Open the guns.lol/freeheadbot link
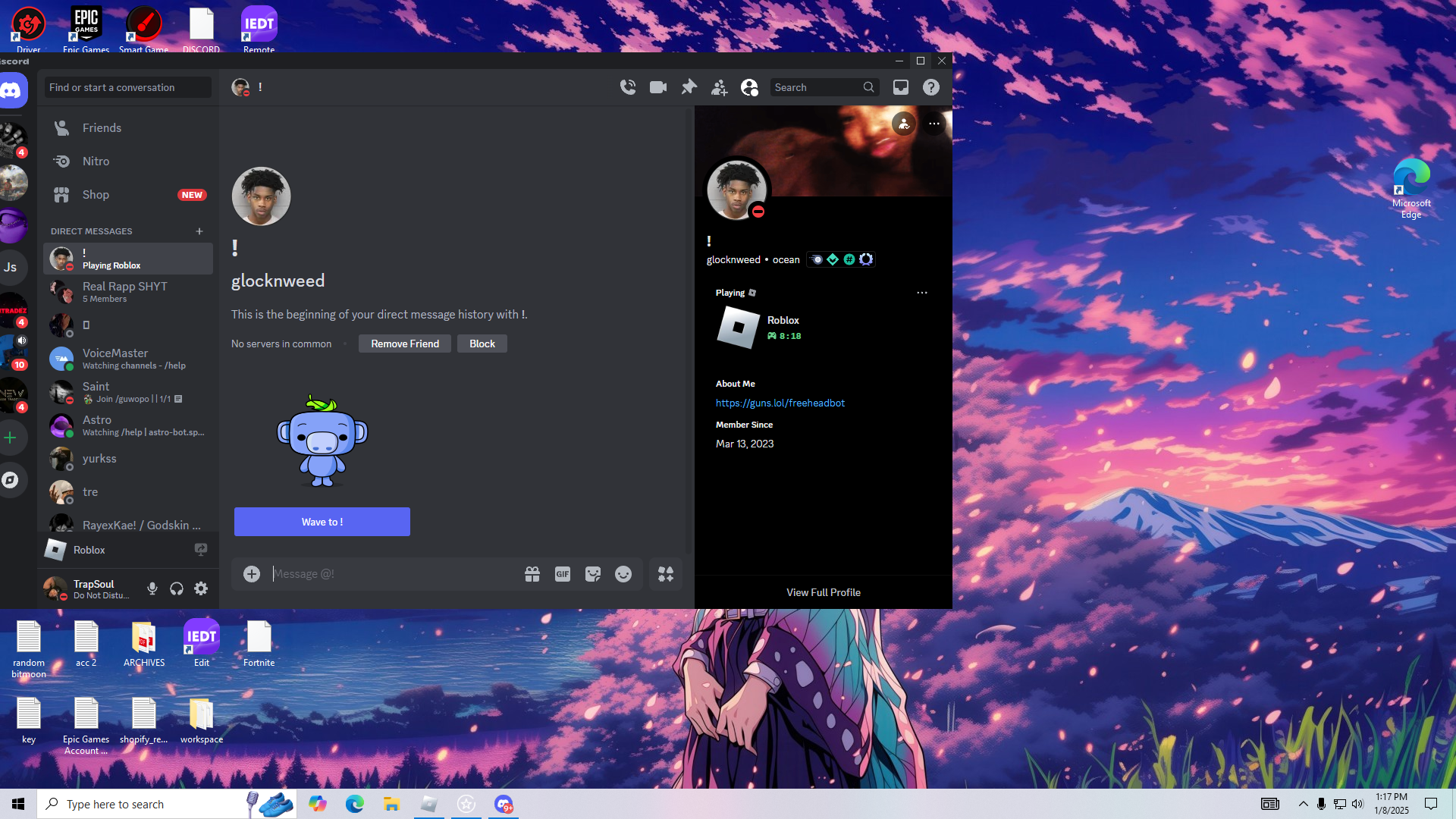Image resolution: width=1456 pixels, height=819 pixels. (x=780, y=403)
